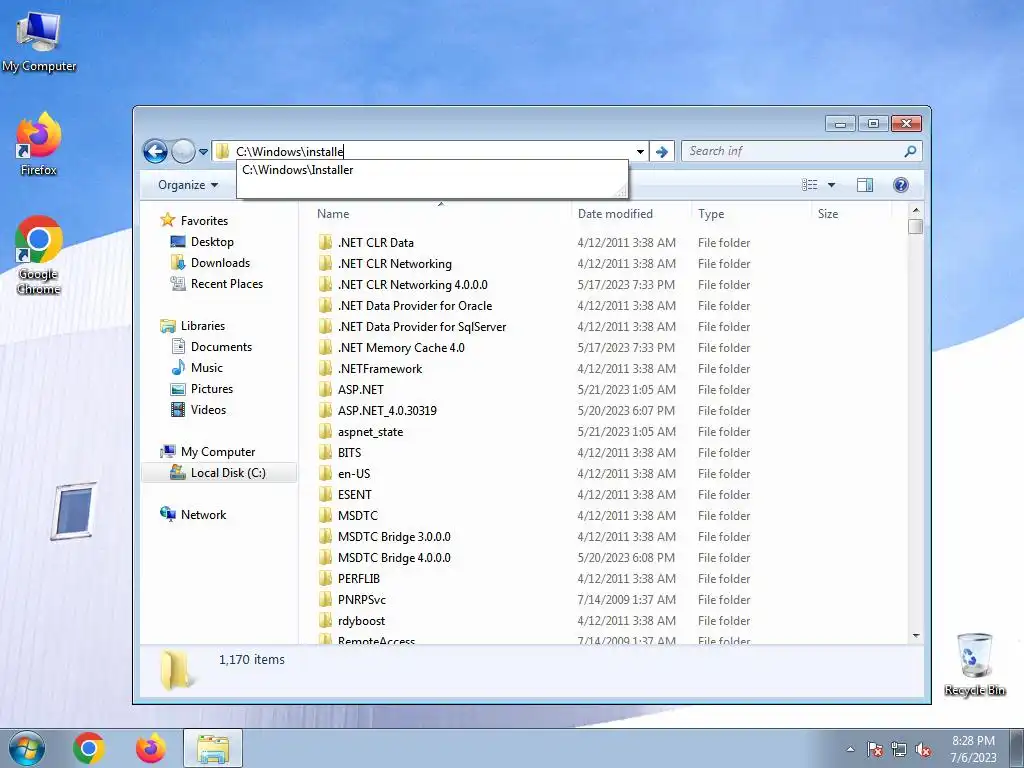
Task: Select the BITS folder icon
Action: point(325,453)
